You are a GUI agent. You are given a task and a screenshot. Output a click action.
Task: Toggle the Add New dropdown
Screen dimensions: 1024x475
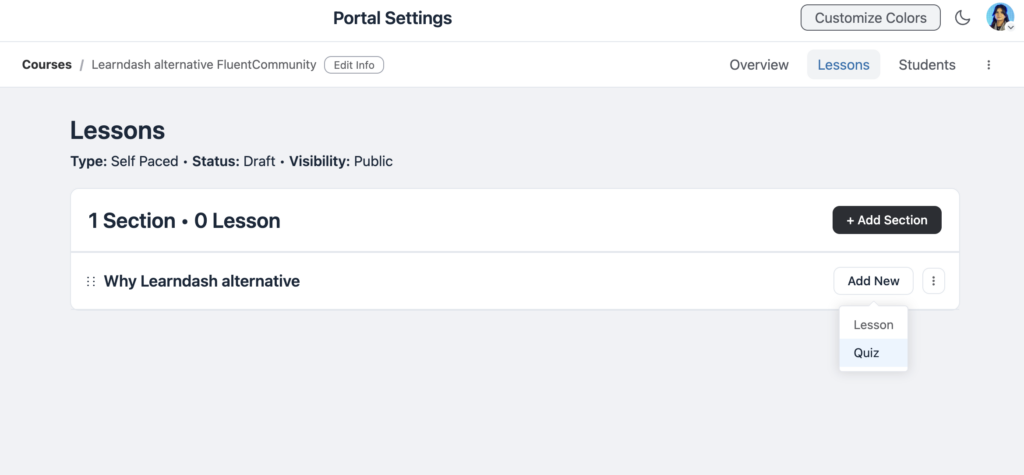[873, 281]
